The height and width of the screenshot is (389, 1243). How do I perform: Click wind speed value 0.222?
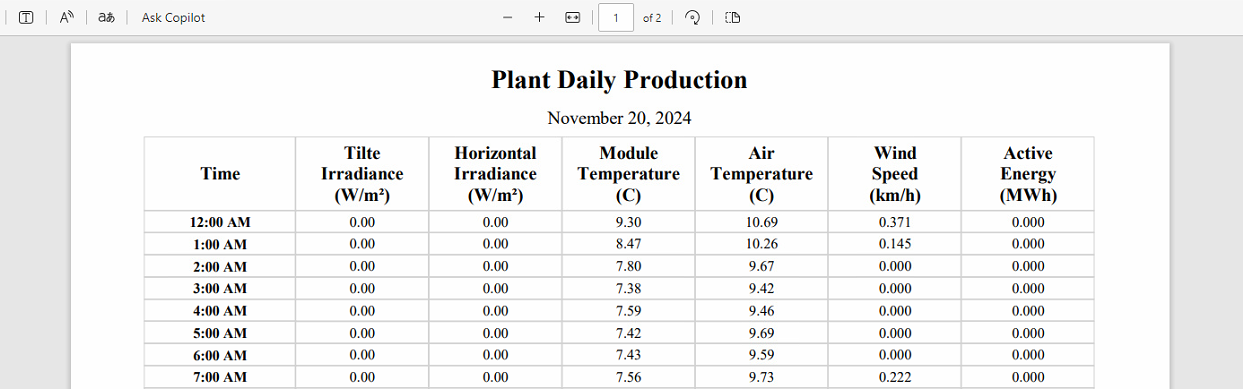[x=895, y=377]
